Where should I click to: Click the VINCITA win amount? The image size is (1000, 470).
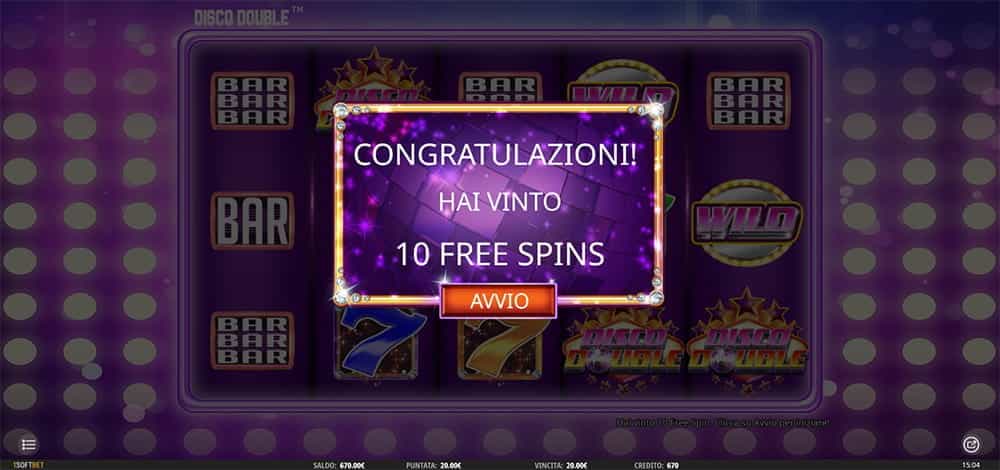click(562, 466)
